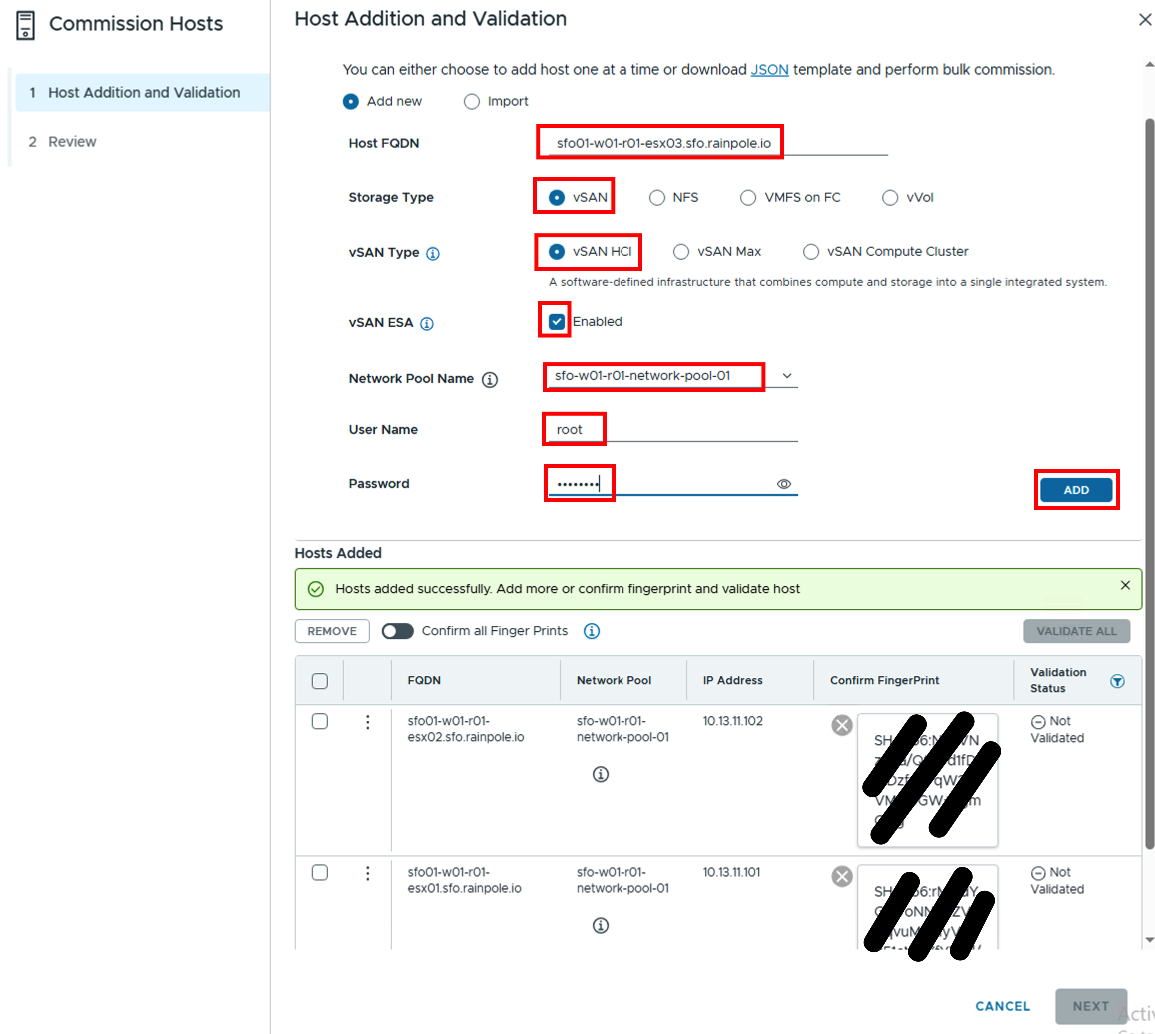The image size is (1155, 1034).
Task: Click the info icon under esx01 network pool
Action: (600, 925)
